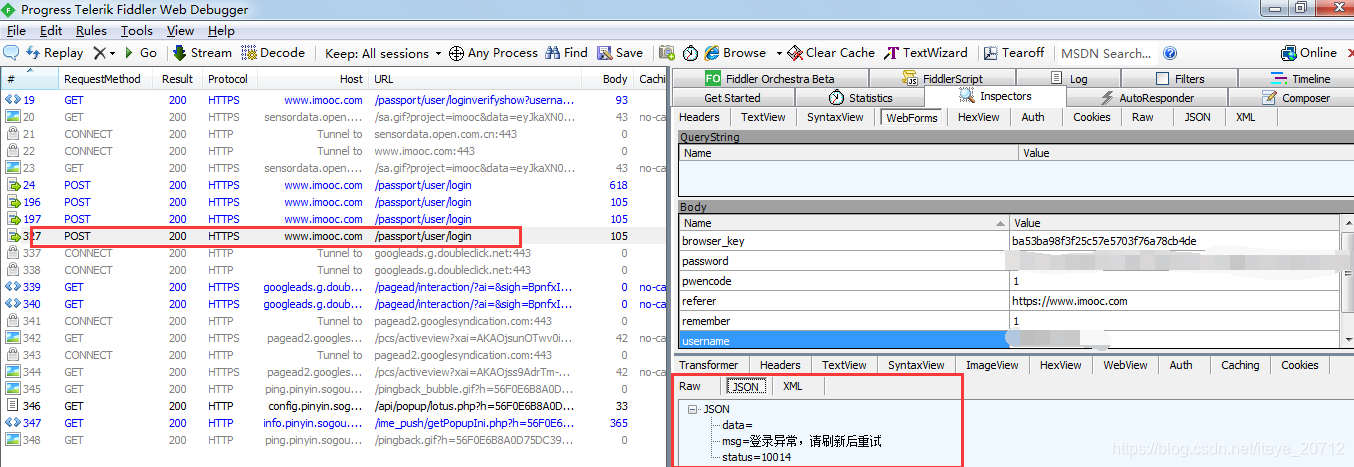Image resolution: width=1354 pixels, height=467 pixels.
Task: Sort Body table by Name header
Action: coord(843,223)
